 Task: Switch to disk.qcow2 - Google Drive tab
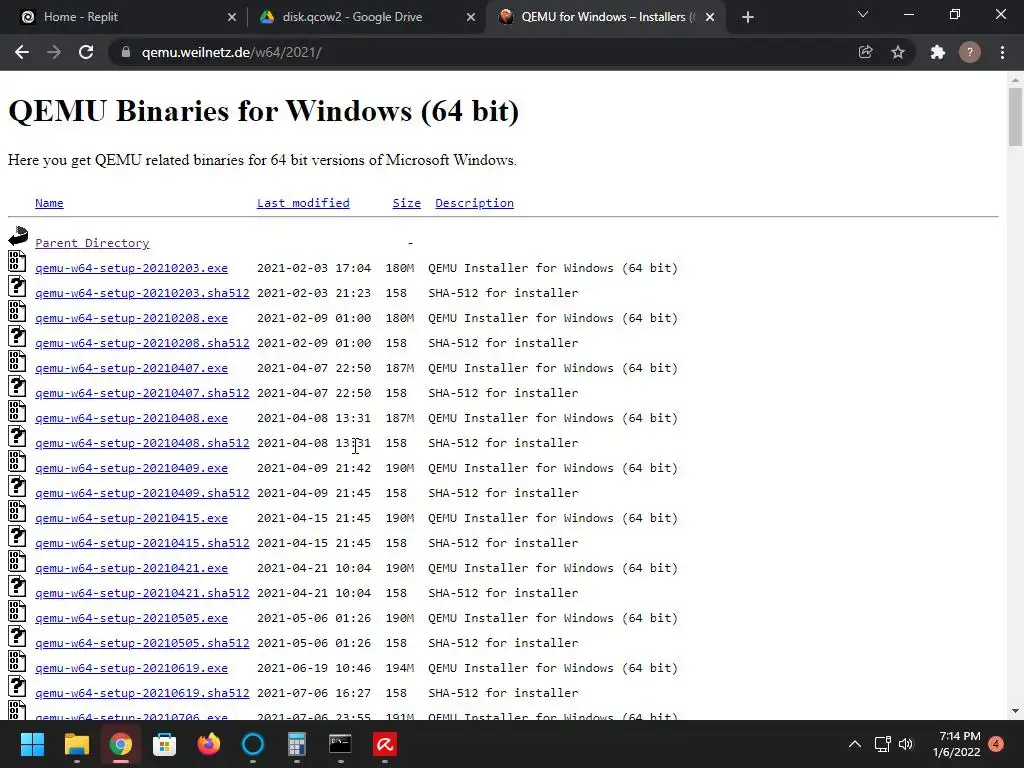pyautogui.click(x=366, y=17)
